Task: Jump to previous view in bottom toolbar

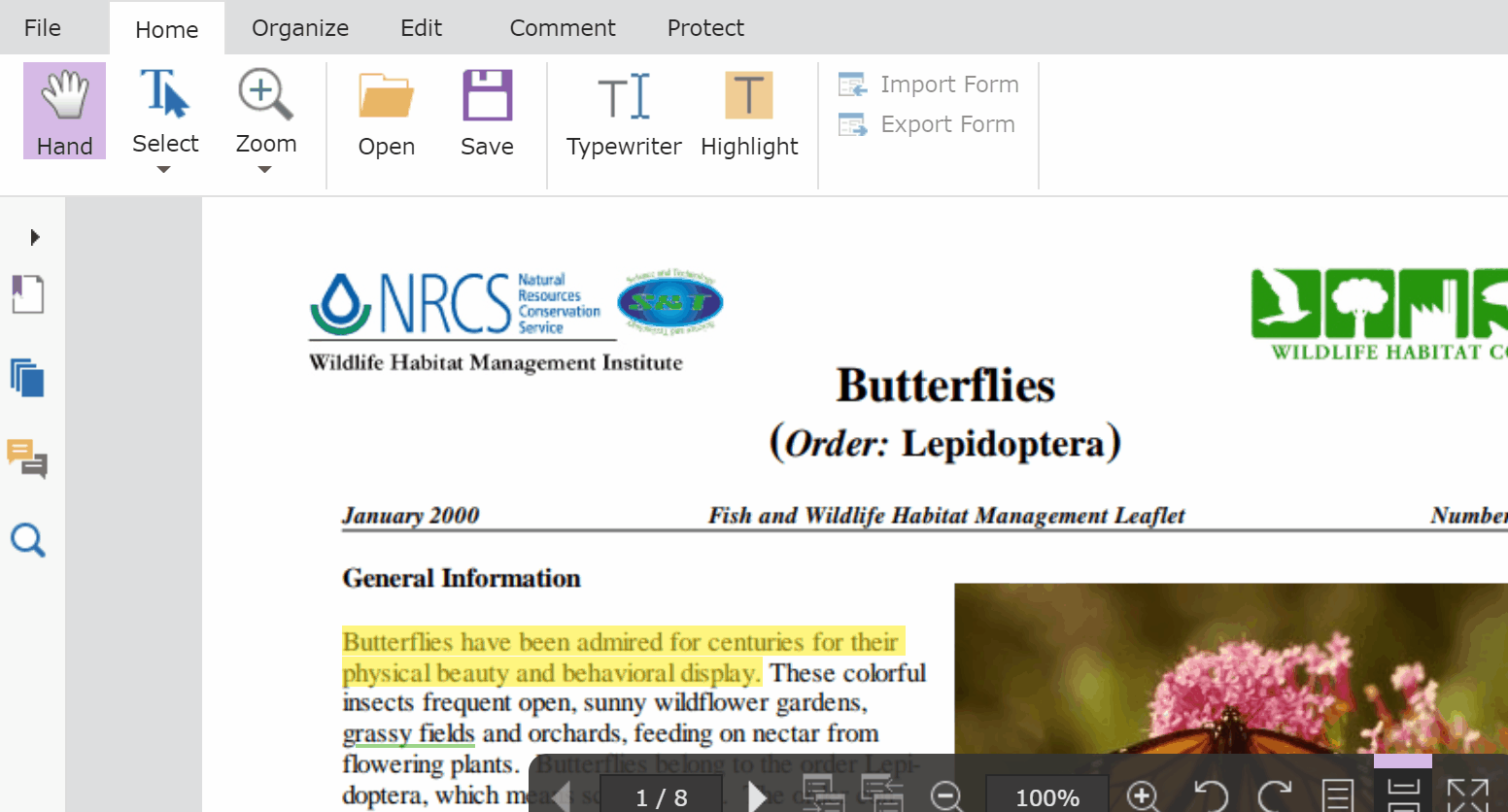Action: [823, 795]
